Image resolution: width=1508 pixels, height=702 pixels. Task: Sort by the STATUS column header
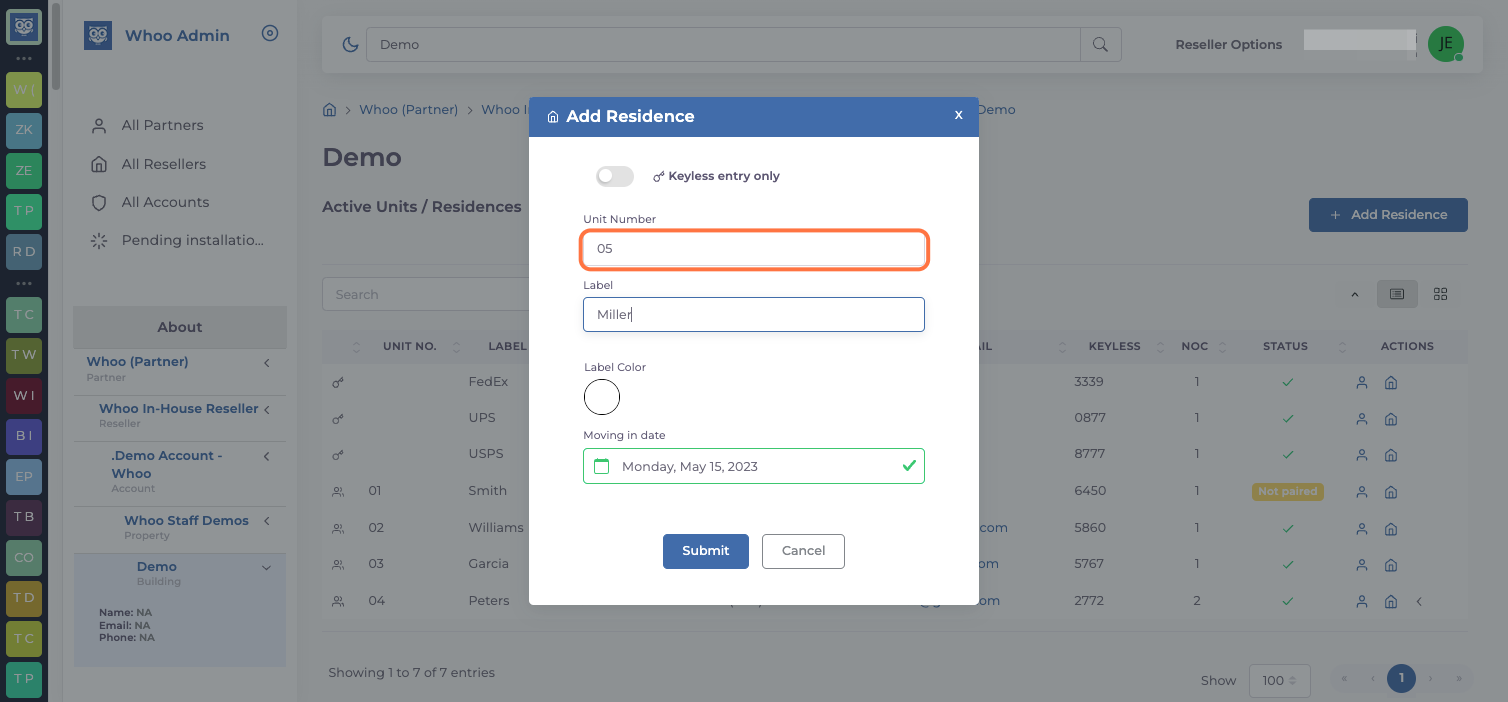click(1285, 346)
